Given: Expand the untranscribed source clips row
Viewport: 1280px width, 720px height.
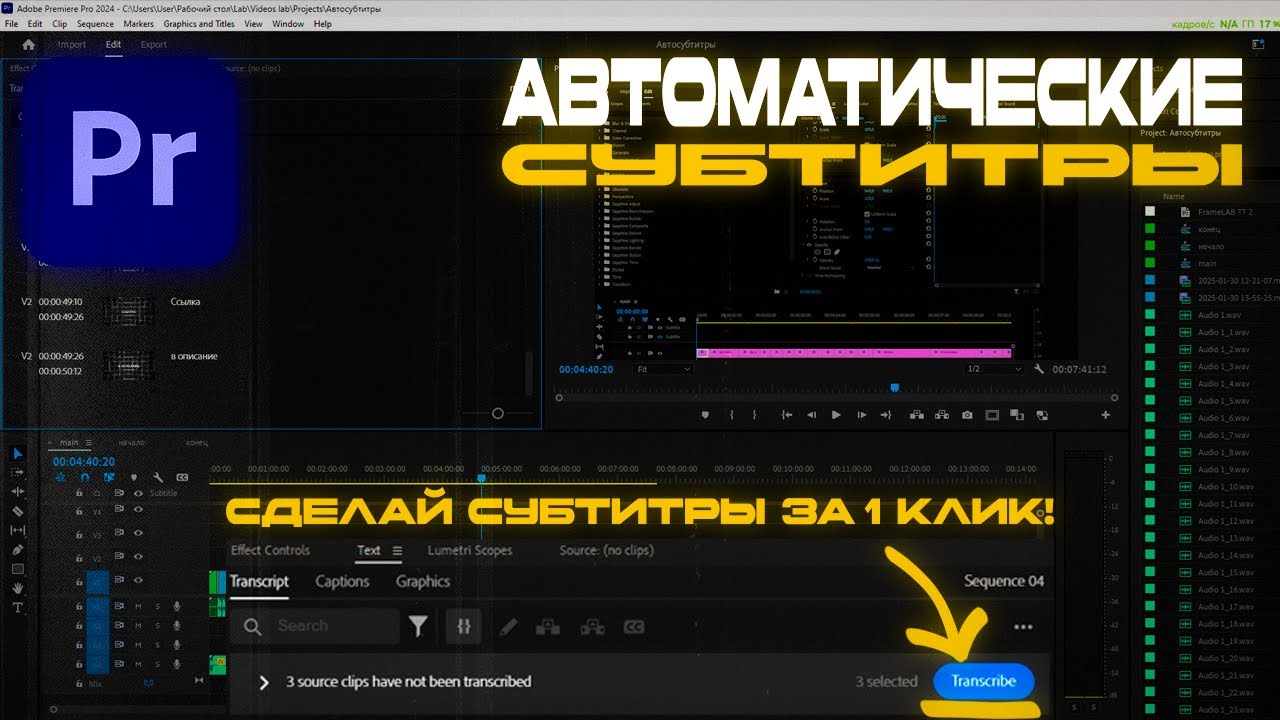Looking at the screenshot, I should point(264,682).
